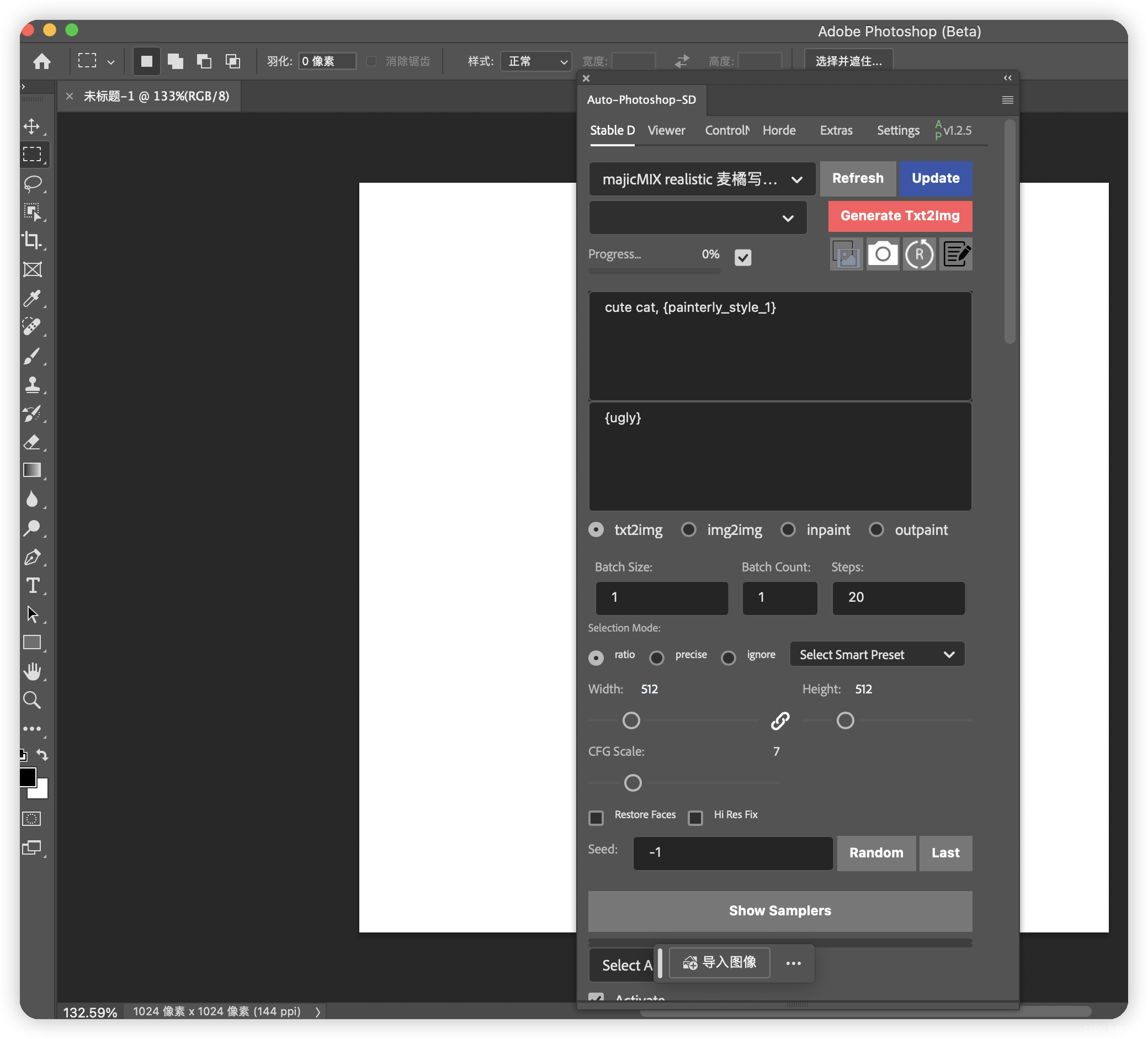The width and height of the screenshot is (1148, 1039).
Task: Open the Edit Toolbar three-dots menu
Action: 32,729
